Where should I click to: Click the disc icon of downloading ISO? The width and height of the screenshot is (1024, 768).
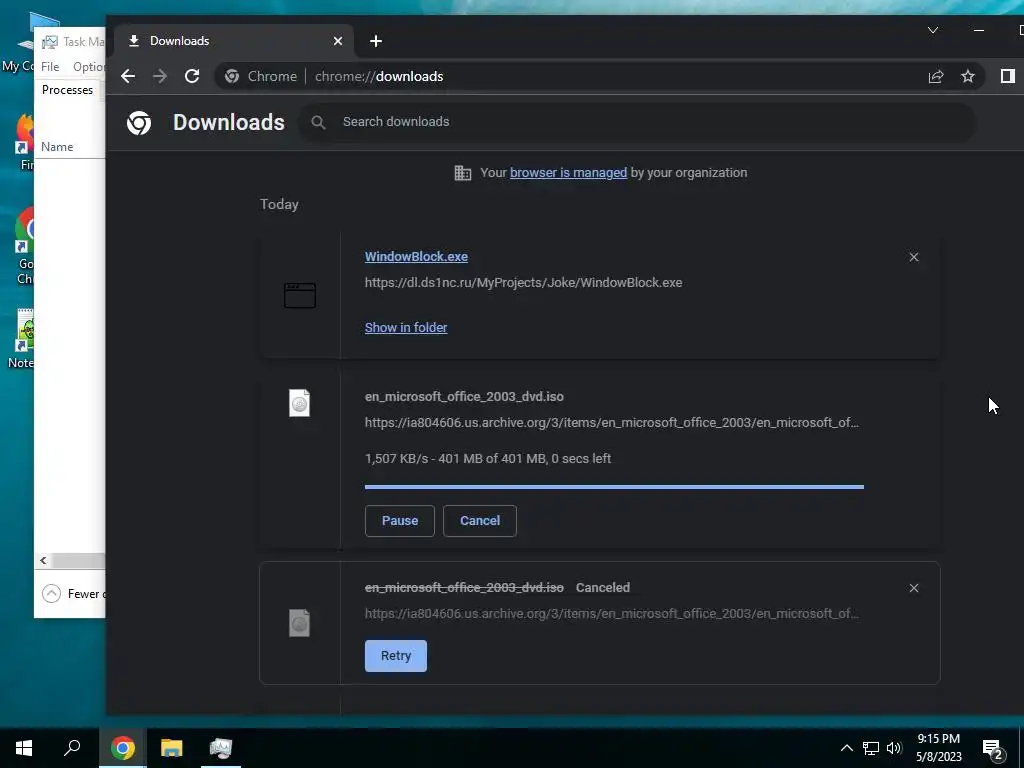tap(299, 403)
